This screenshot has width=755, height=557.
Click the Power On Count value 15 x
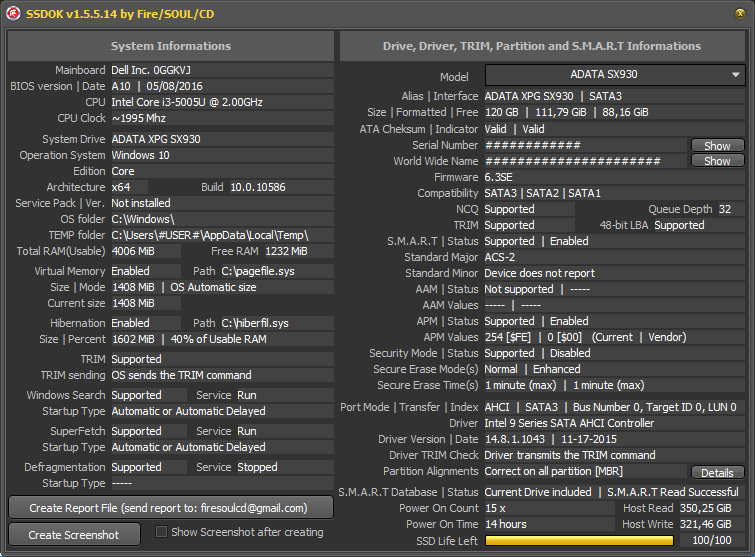click(x=495, y=508)
